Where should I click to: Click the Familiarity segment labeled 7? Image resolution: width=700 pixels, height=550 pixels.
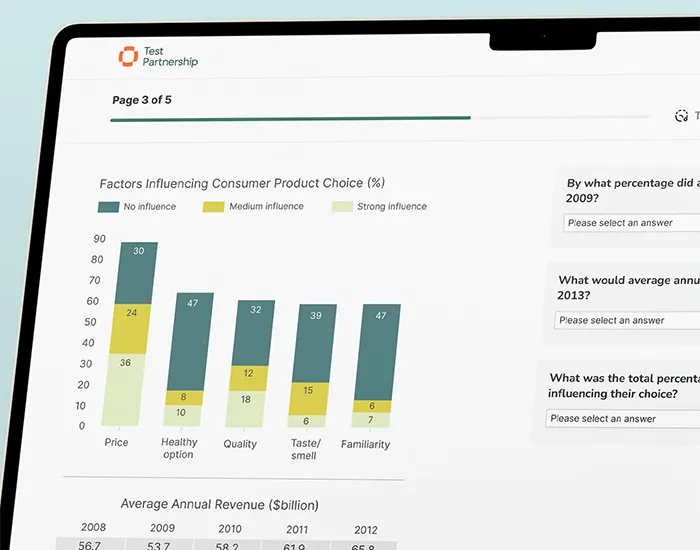(371, 420)
